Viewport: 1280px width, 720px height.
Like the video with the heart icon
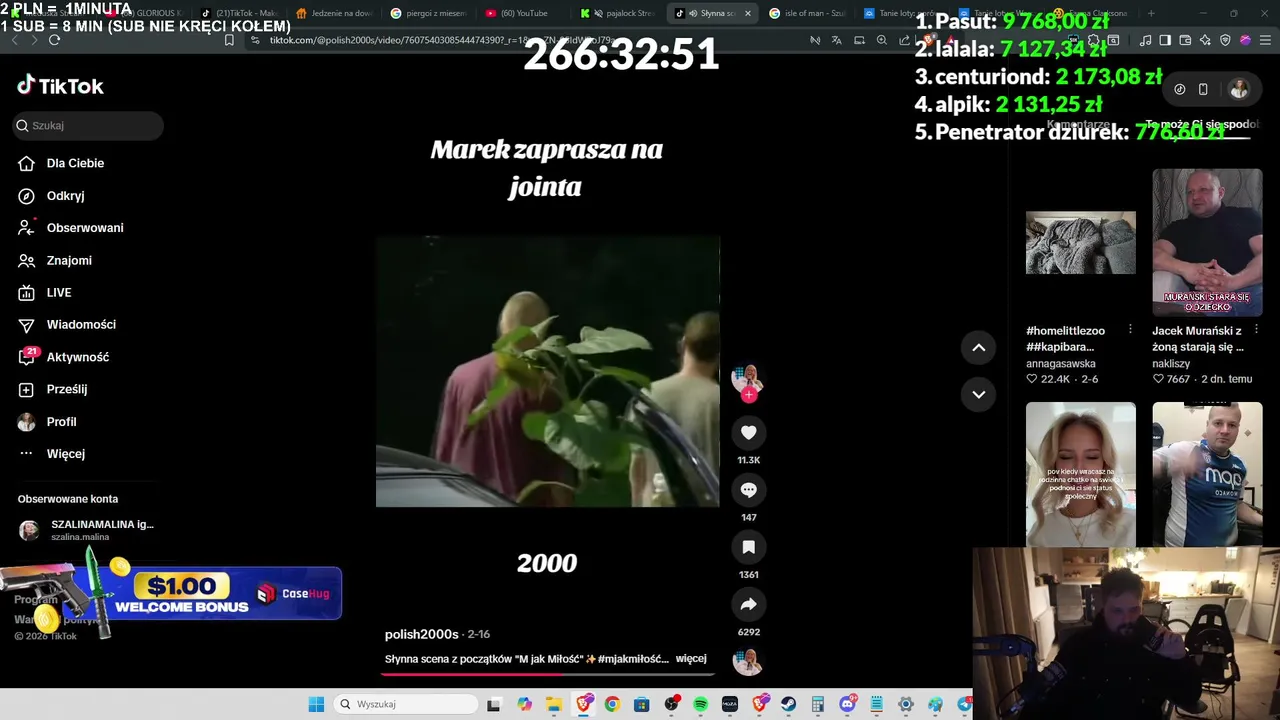(x=748, y=432)
